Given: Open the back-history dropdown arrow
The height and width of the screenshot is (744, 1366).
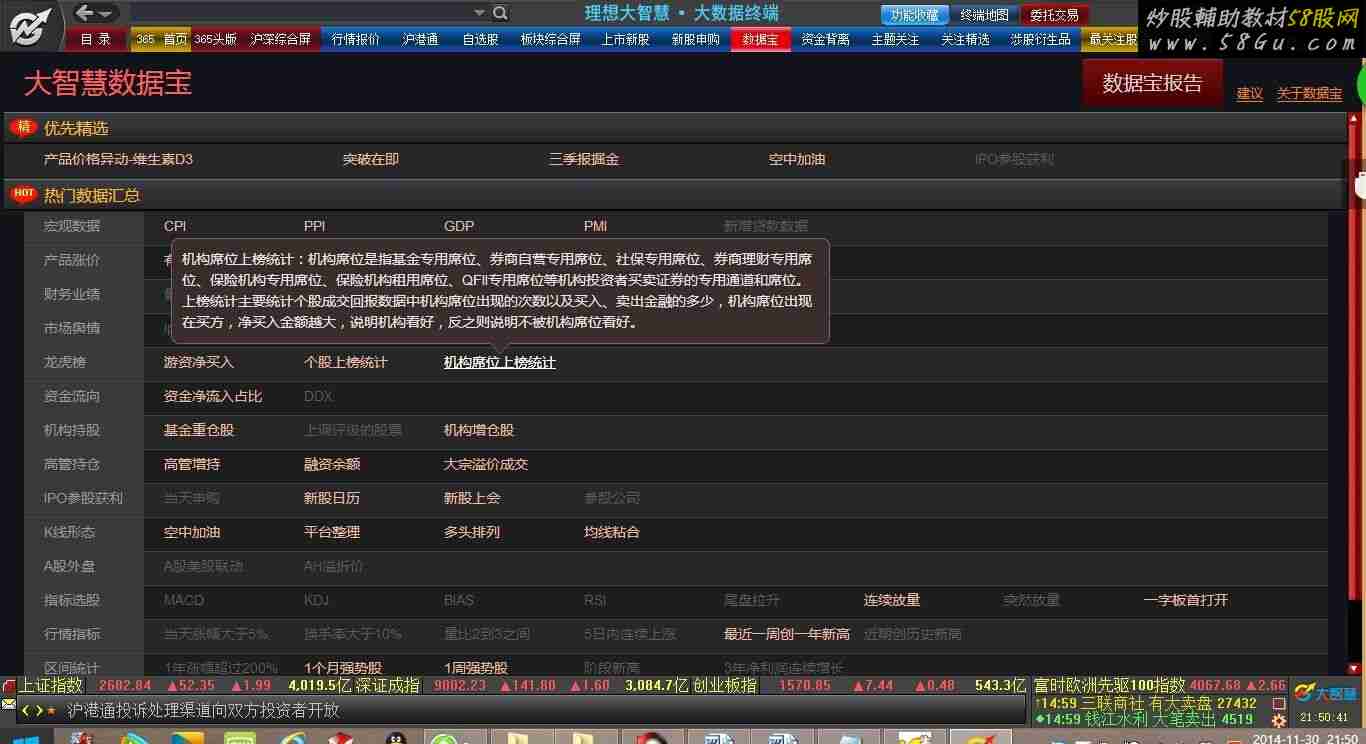Looking at the screenshot, I should coord(106,14).
